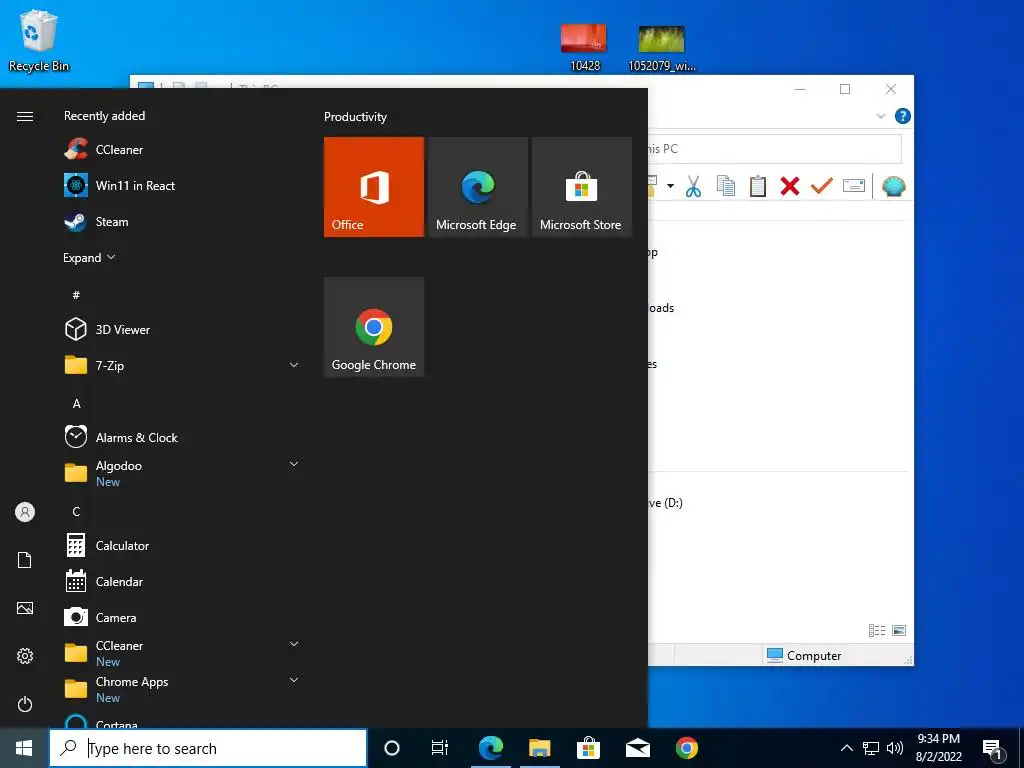Viewport: 1024px width, 768px height.
Task: Click the Productivity group title
Action: tap(355, 117)
